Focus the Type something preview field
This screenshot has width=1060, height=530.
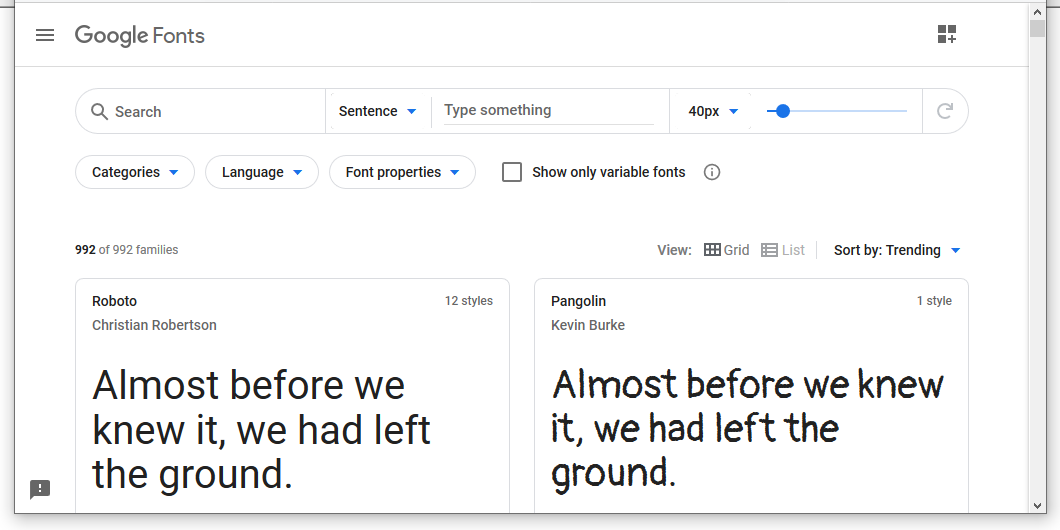click(x=548, y=111)
